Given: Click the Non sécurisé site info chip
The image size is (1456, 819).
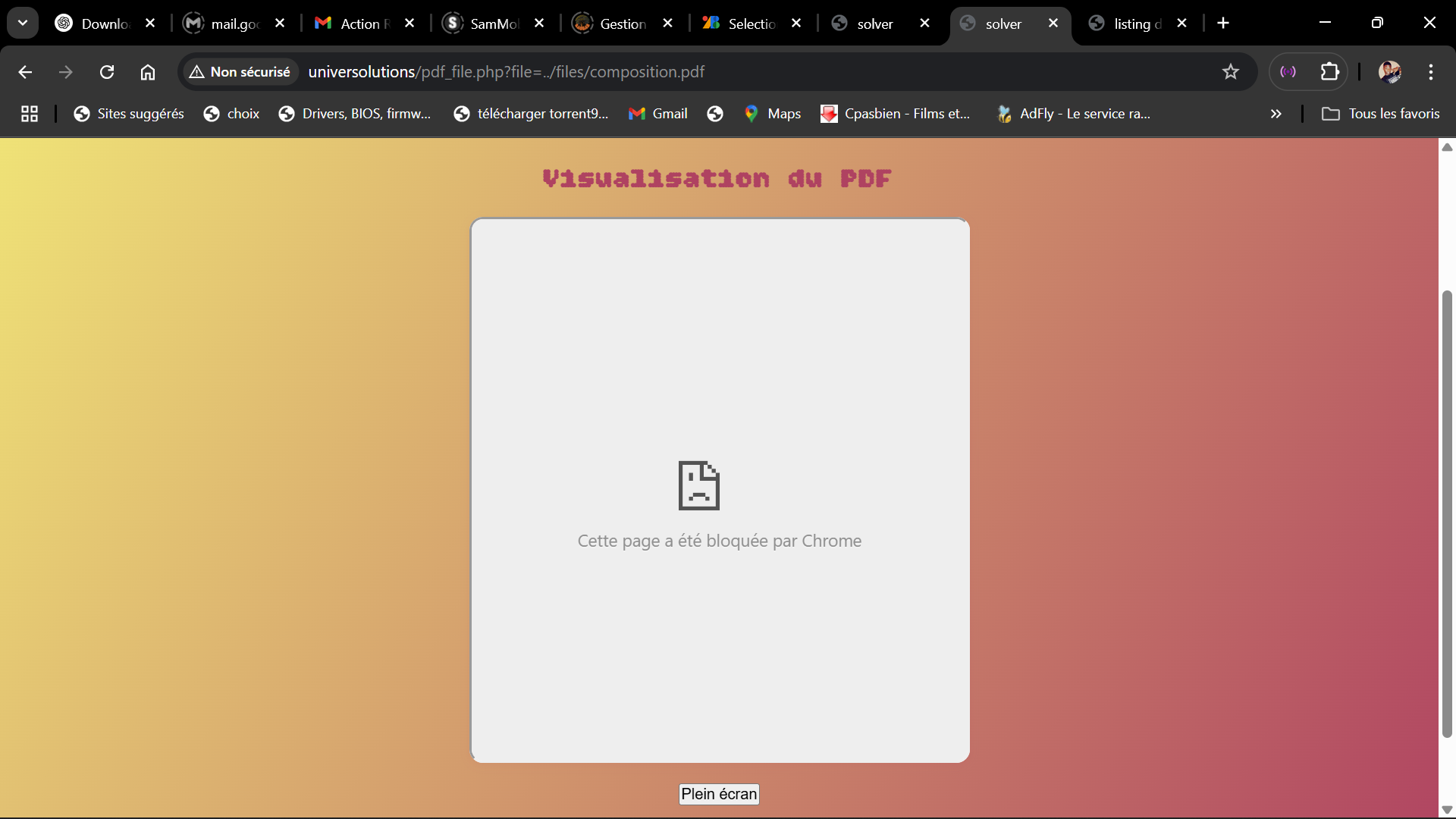Looking at the screenshot, I should (240, 72).
